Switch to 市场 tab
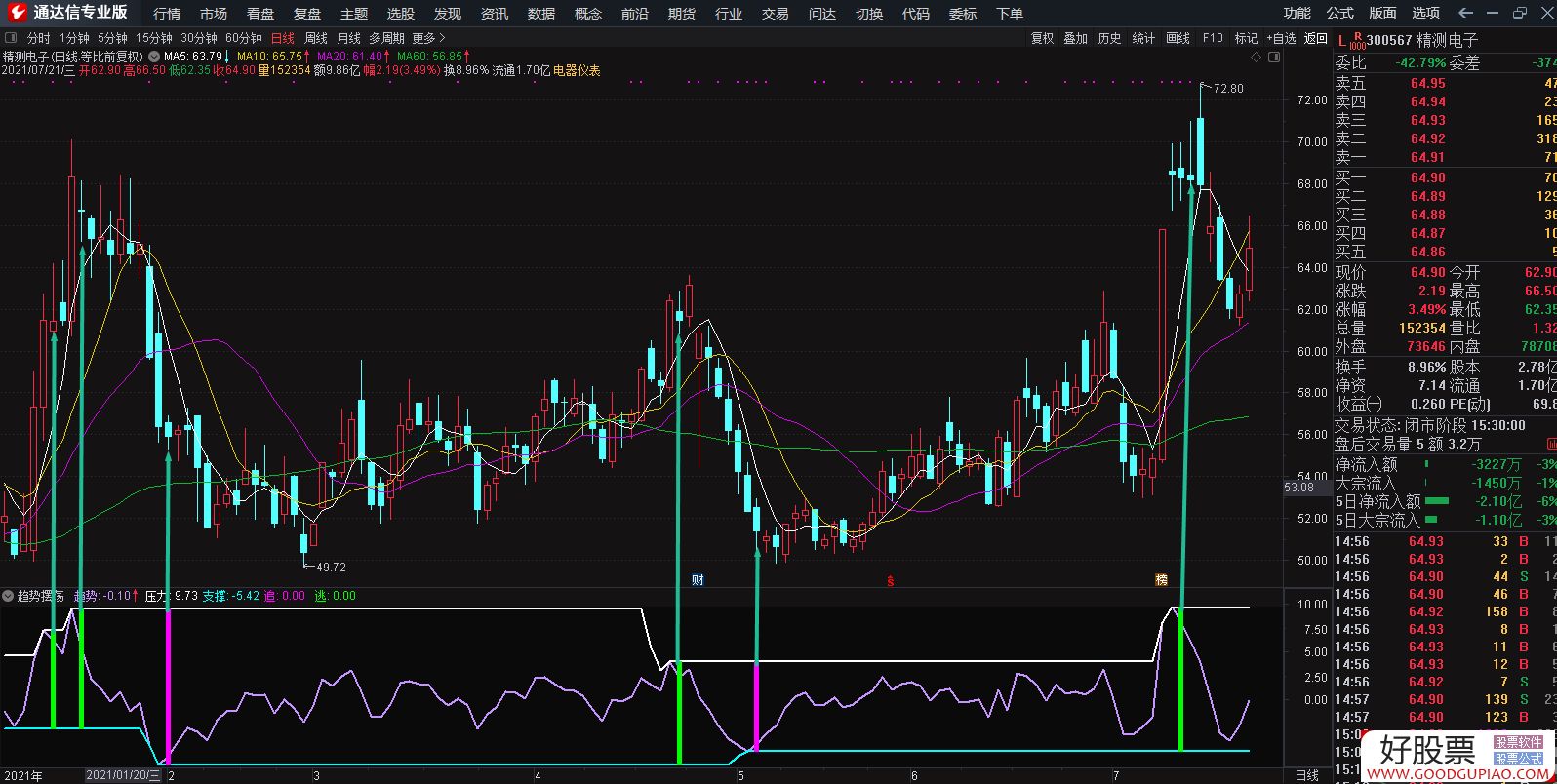This screenshot has height=784, width=1557. [x=214, y=14]
